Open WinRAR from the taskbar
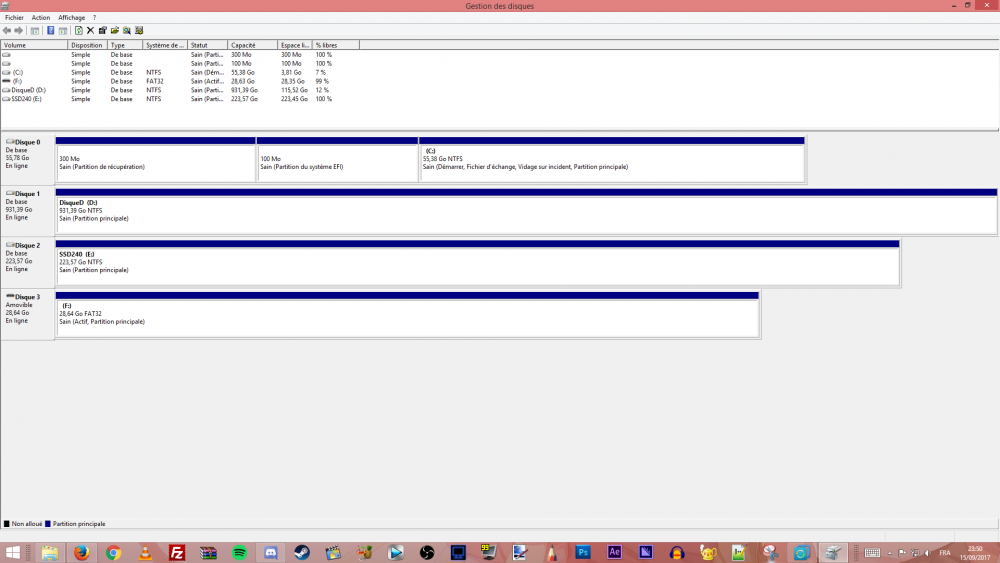The height and width of the screenshot is (563, 1000). coord(208,553)
